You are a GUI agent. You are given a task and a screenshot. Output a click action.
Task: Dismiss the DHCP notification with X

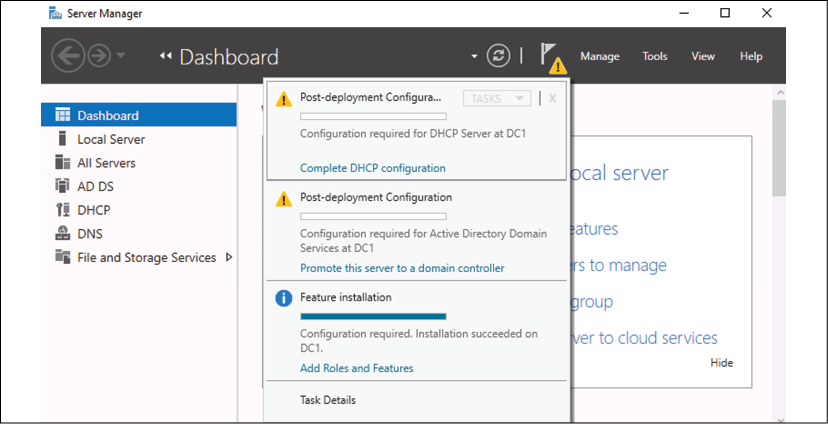552,98
